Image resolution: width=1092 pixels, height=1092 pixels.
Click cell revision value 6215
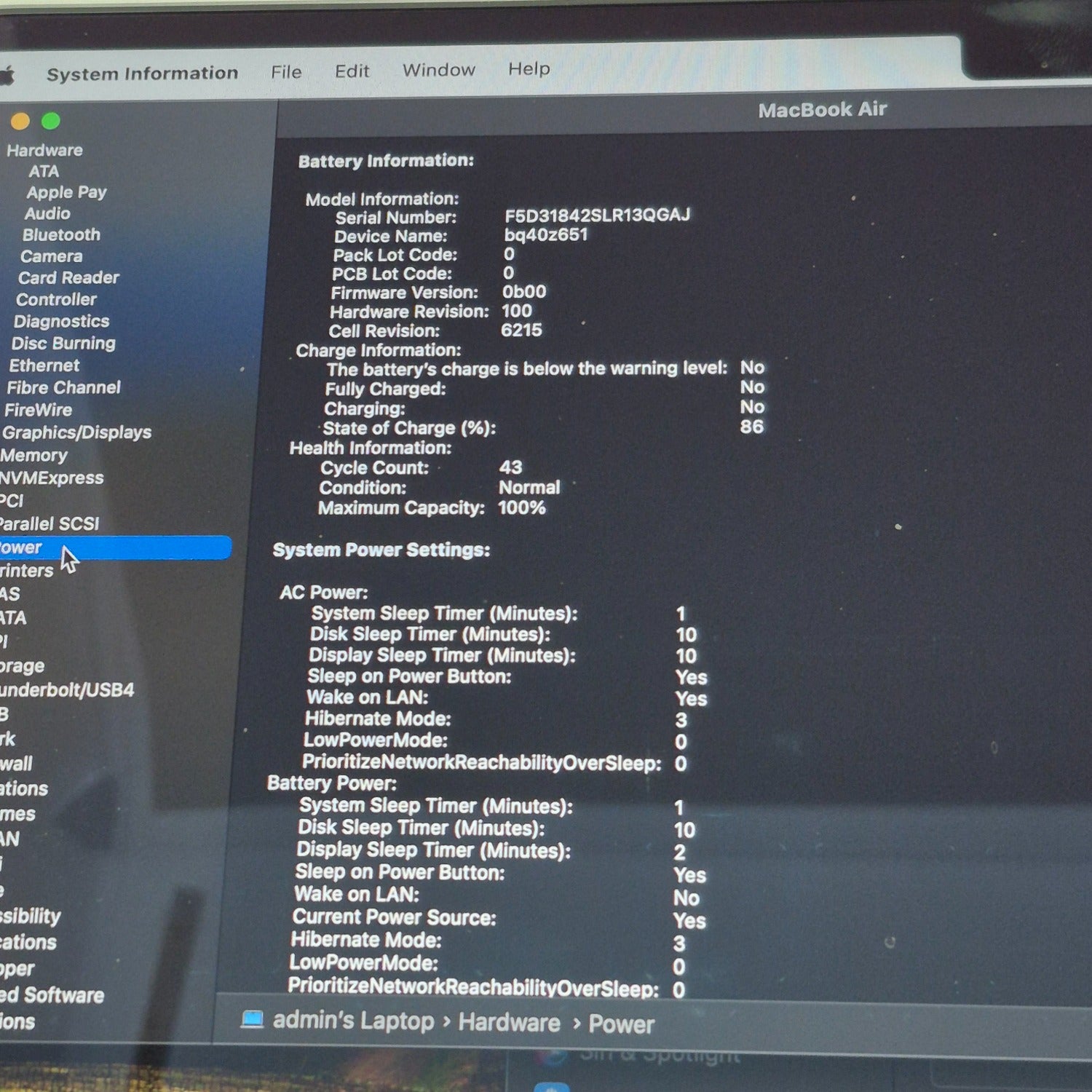[521, 330]
